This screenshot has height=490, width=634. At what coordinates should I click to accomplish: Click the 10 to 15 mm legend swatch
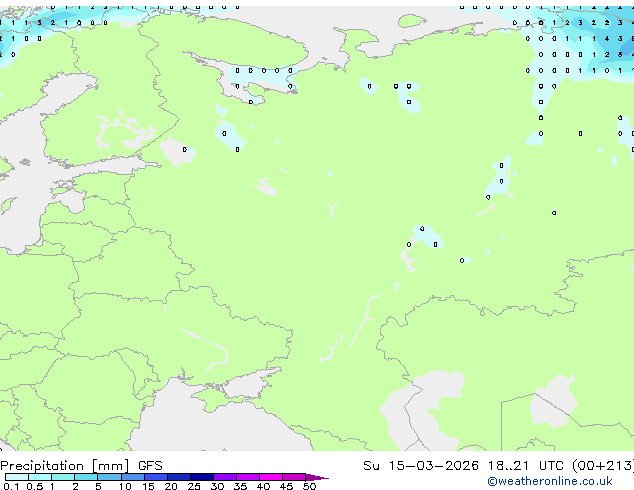pyautogui.click(x=133, y=477)
